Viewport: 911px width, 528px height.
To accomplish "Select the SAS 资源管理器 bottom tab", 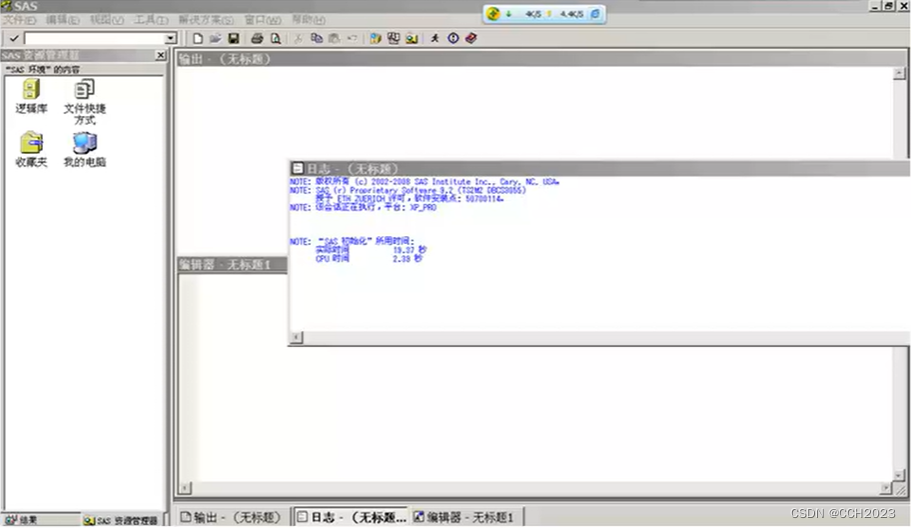I will pos(121,520).
